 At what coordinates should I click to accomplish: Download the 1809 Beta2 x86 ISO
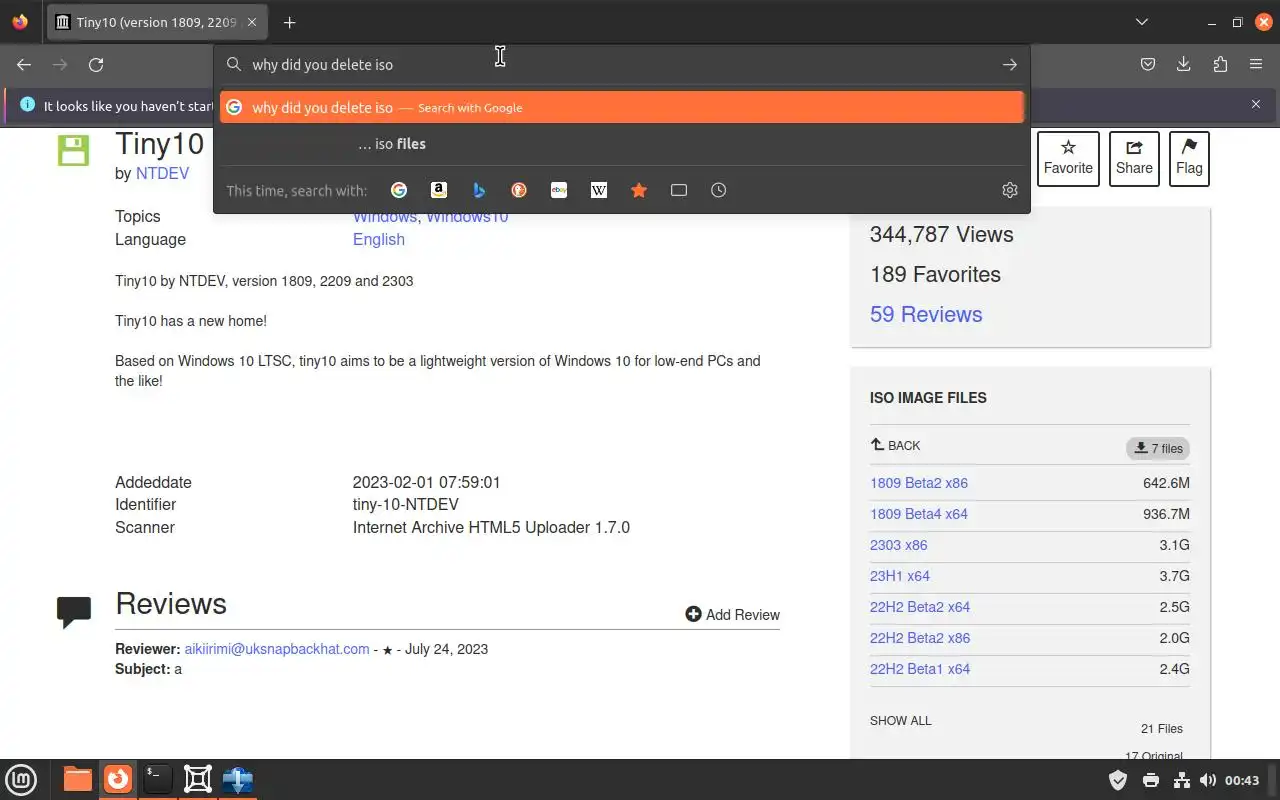(919, 483)
